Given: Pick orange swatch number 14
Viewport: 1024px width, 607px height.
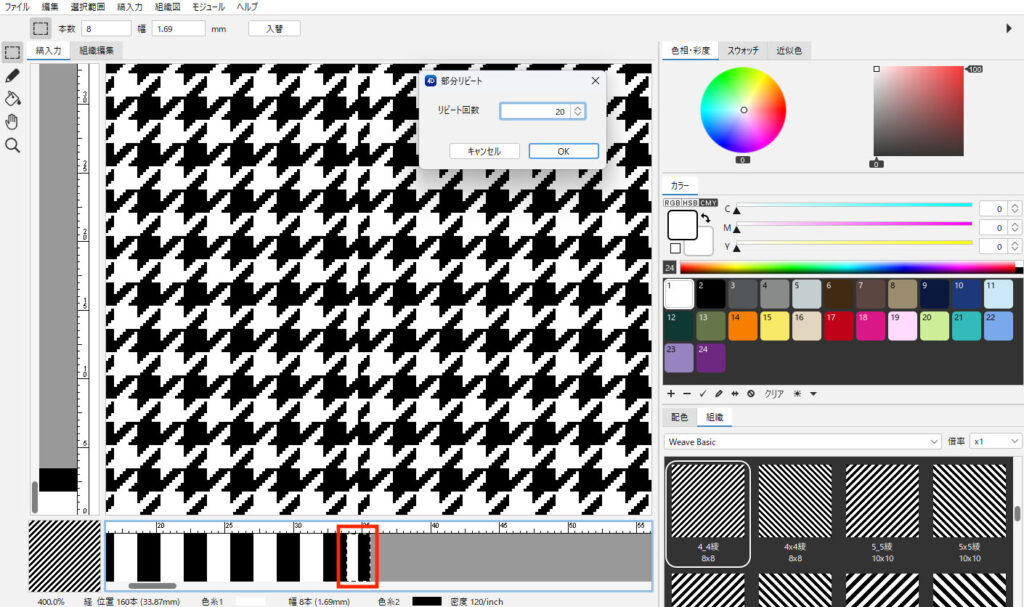Looking at the screenshot, I should tap(743, 325).
